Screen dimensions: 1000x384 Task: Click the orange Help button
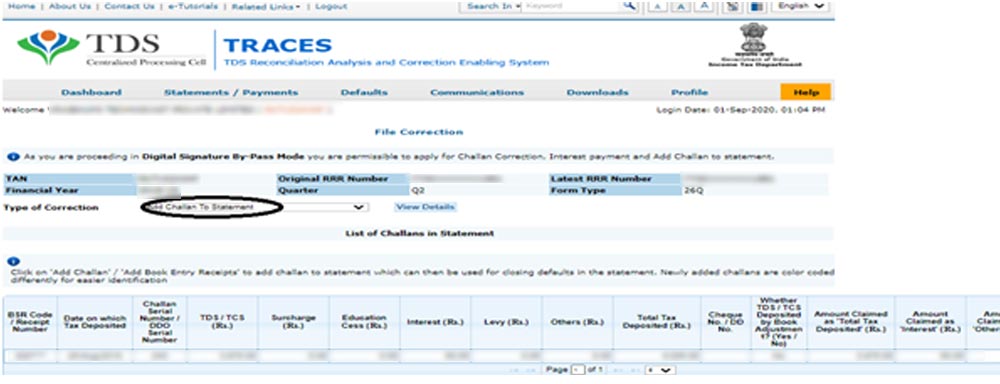click(x=805, y=92)
